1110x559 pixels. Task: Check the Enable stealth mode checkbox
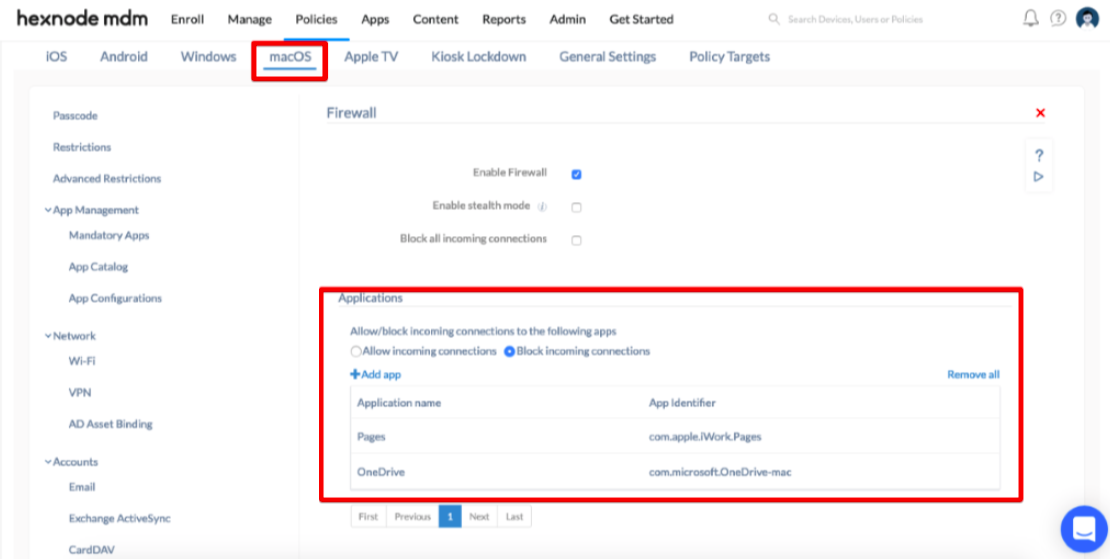tap(576, 207)
